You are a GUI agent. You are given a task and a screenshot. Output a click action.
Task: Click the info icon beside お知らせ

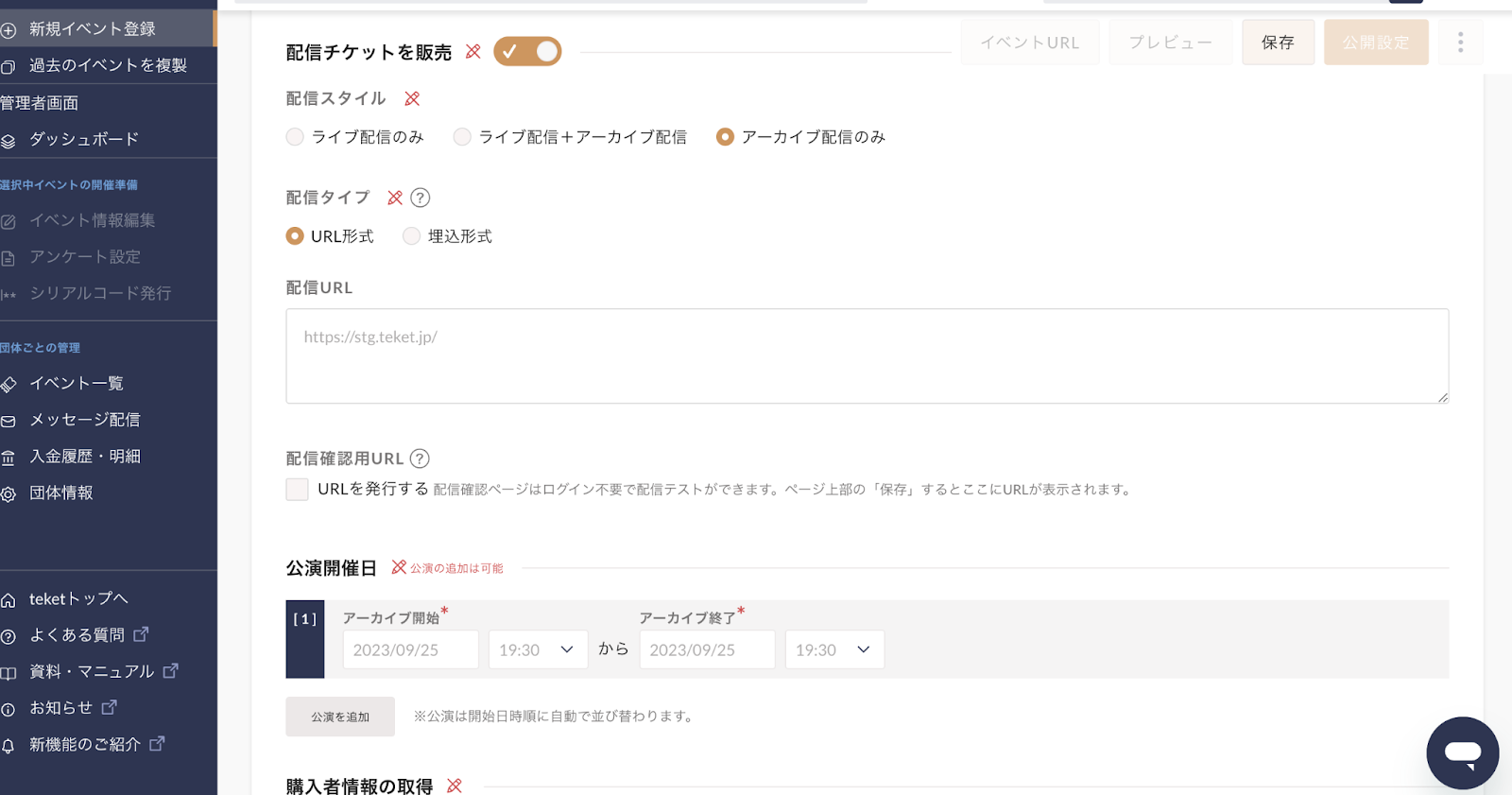9,710
